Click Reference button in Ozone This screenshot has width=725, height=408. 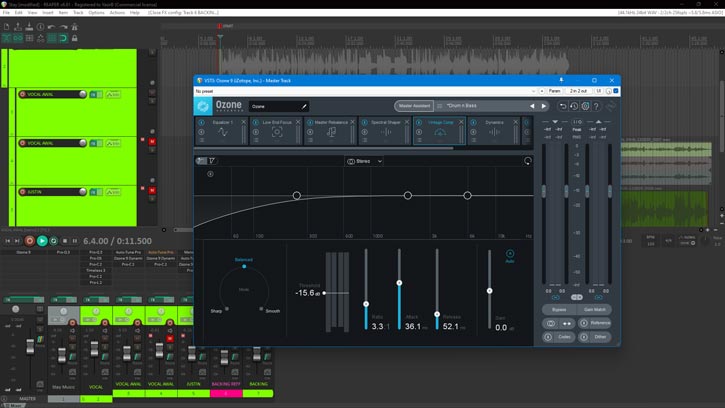click(595, 323)
